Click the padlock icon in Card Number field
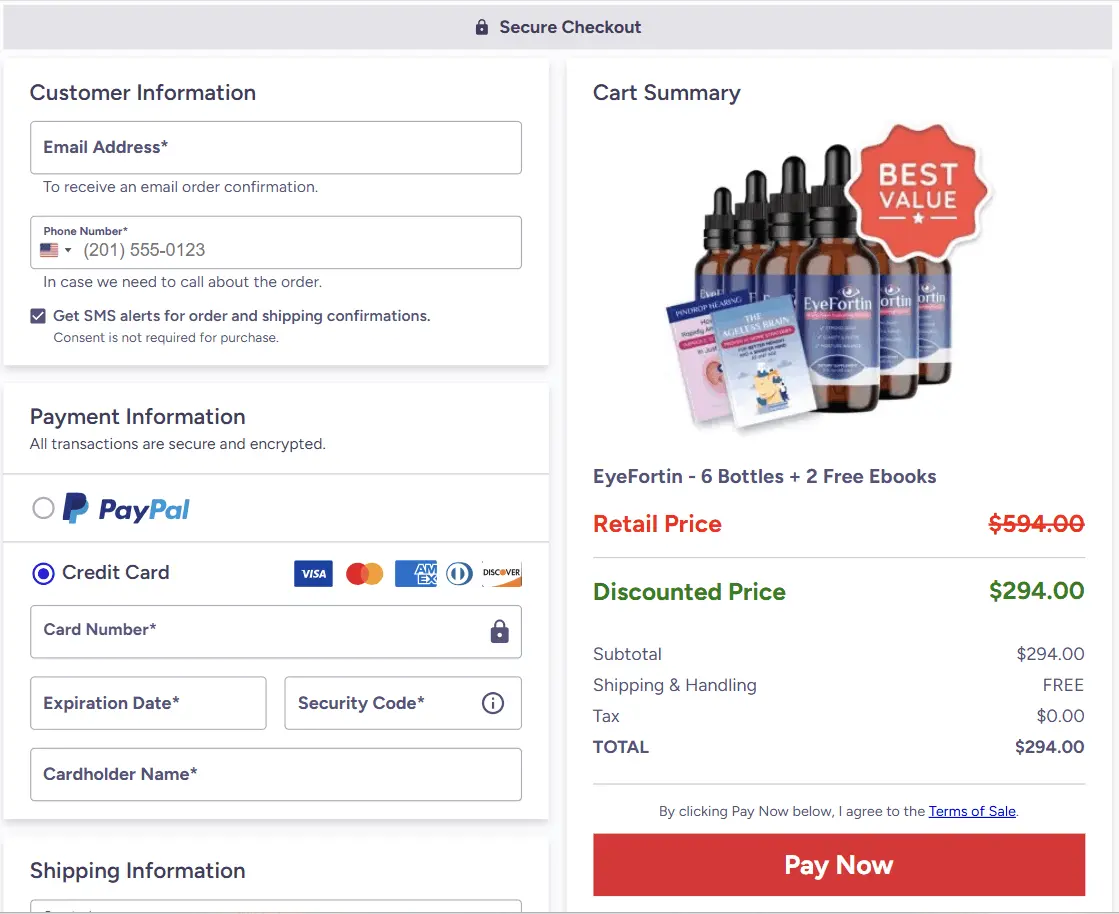 pos(499,631)
